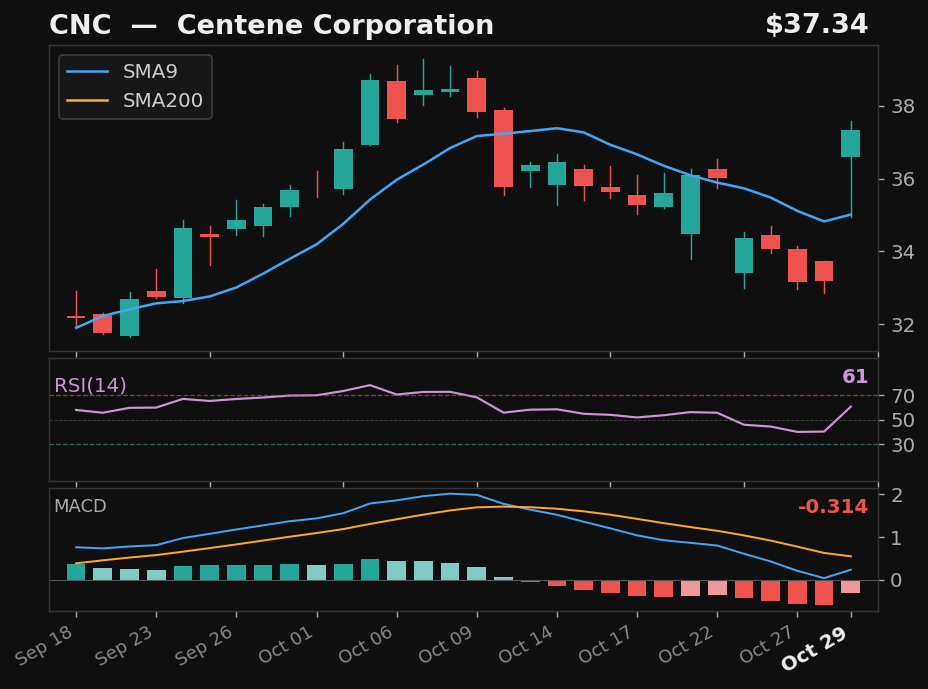Click the Oct 17 date label
The height and width of the screenshot is (689, 928).
tap(606, 644)
